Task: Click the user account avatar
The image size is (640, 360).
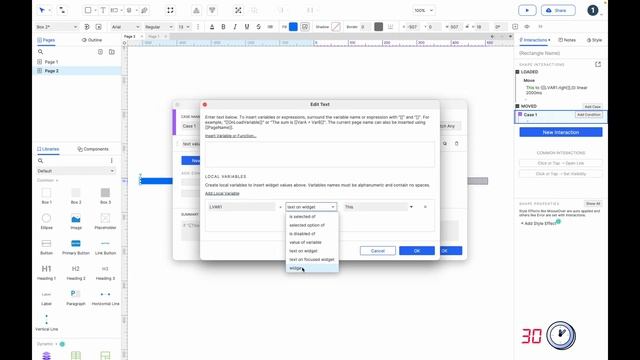Action: pos(593,10)
